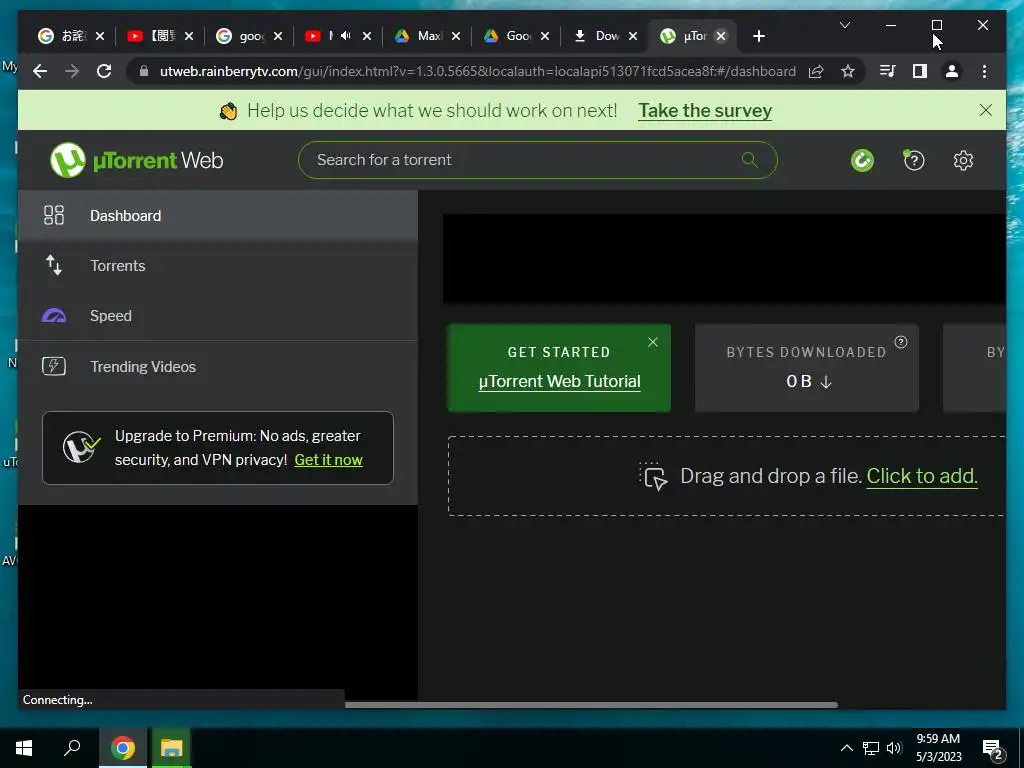This screenshot has width=1024, height=768.
Task: Open the media control icon in toolbar
Action: (888, 71)
